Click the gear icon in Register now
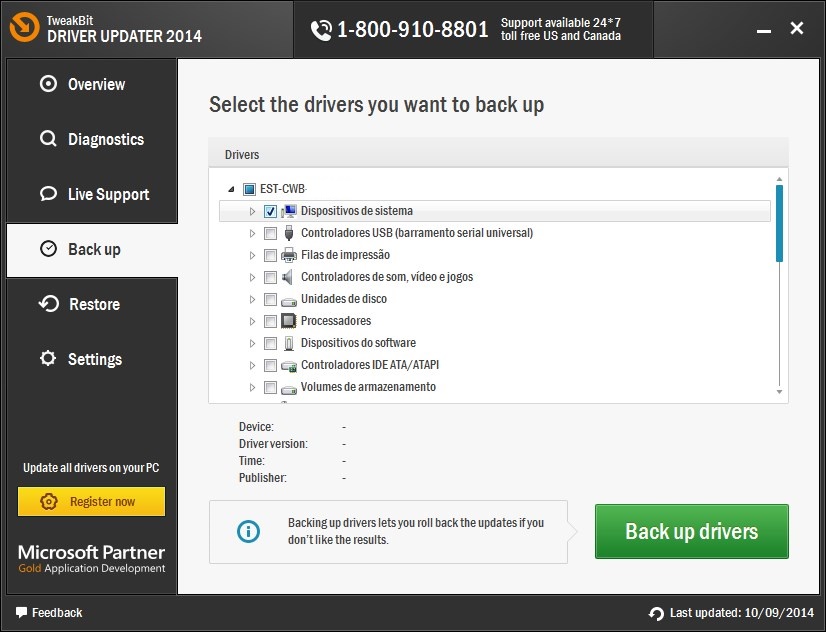826x632 pixels. coord(48,501)
